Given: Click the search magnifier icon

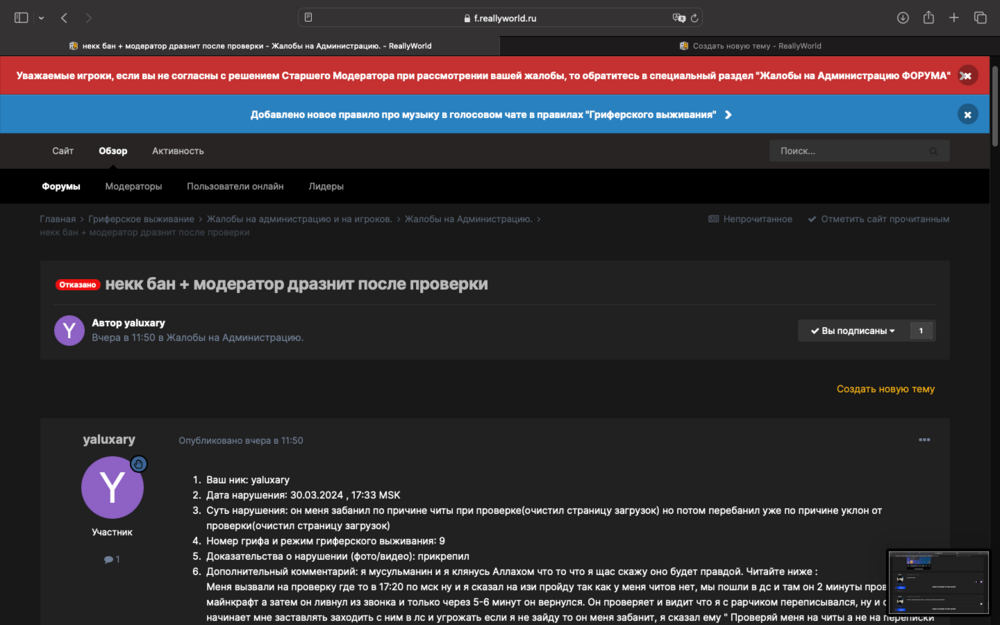Looking at the screenshot, I should pyautogui.click(x=934, y=151).
